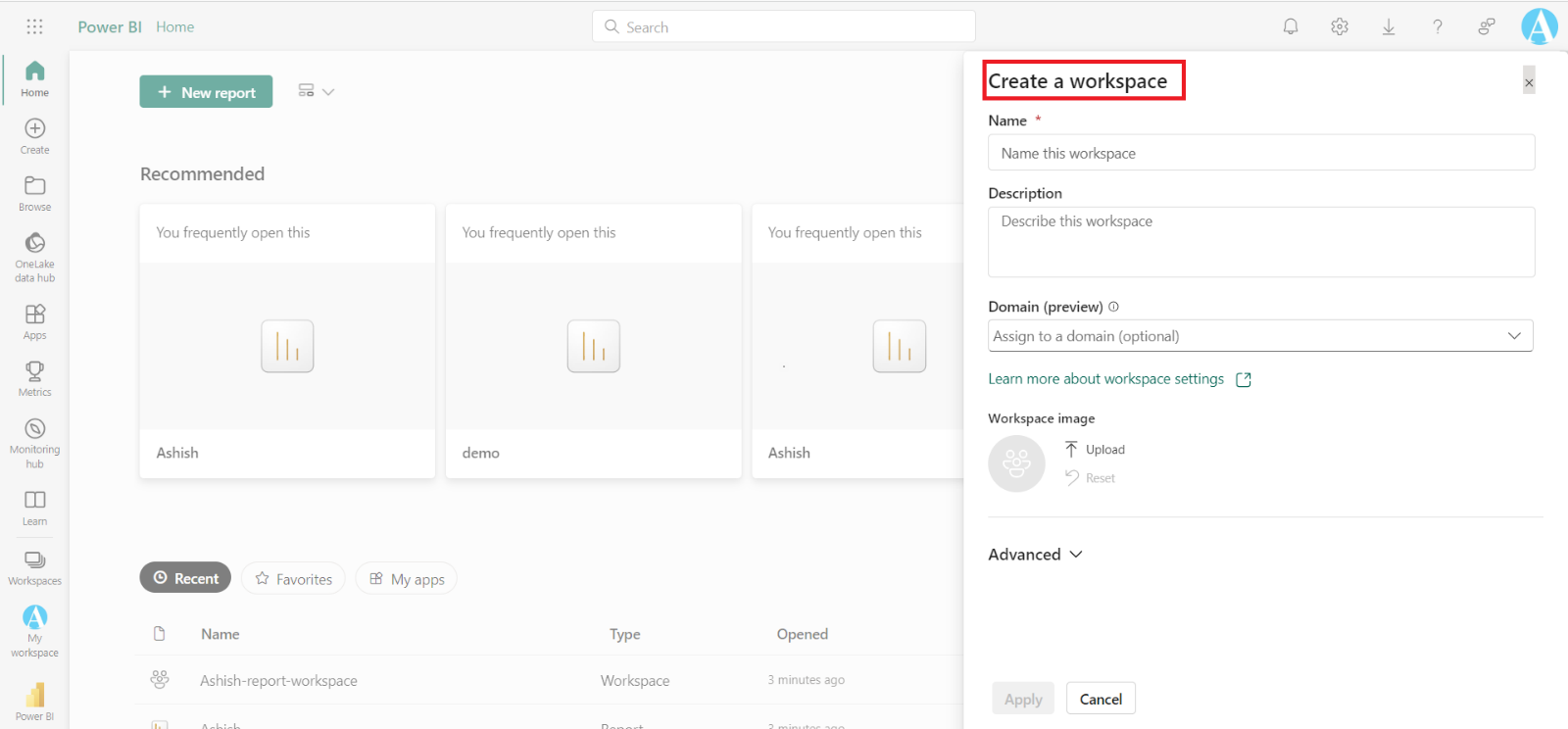Upload a workspace image
The image size is (1568, 729).
pos(1095,450)
